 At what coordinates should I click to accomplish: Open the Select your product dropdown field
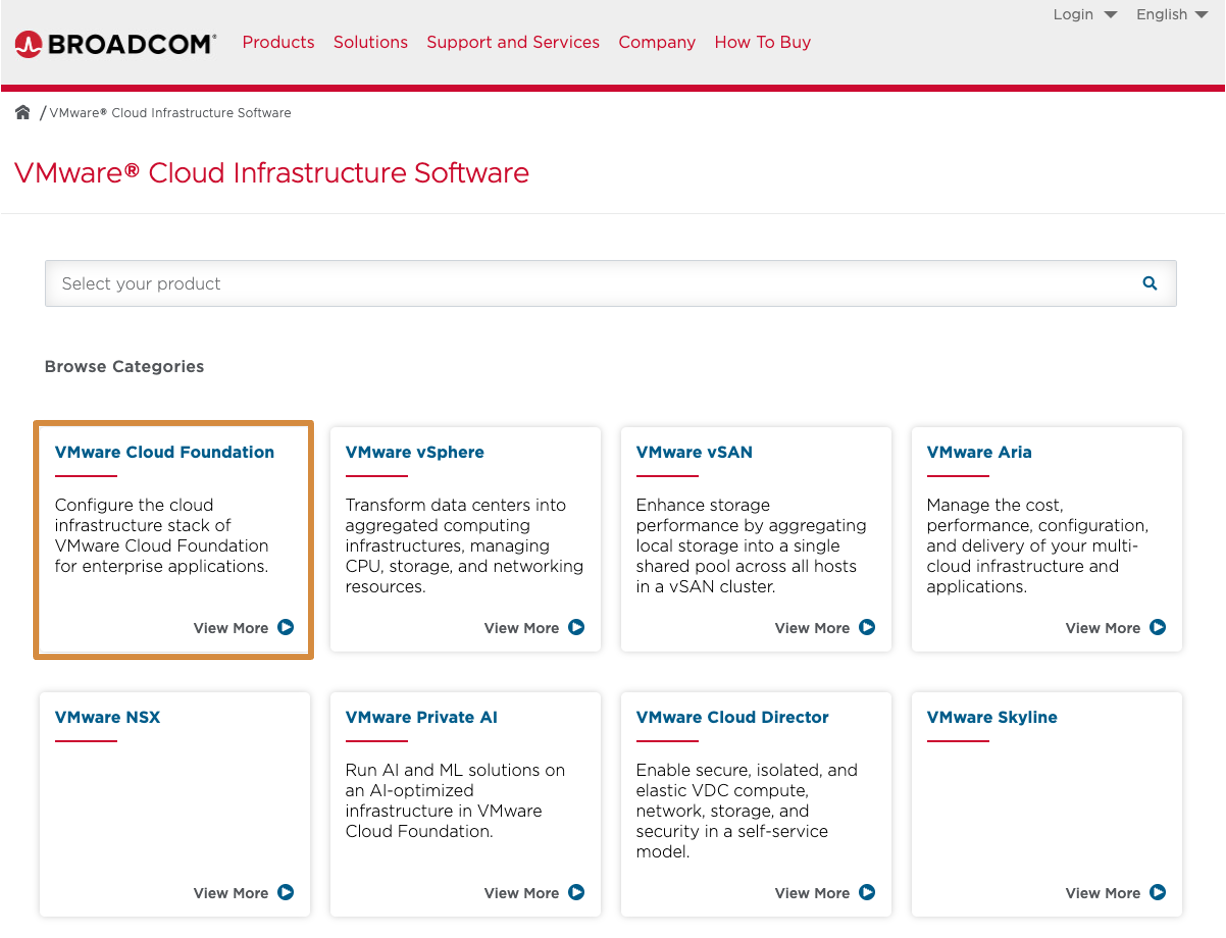click(611, 283)
